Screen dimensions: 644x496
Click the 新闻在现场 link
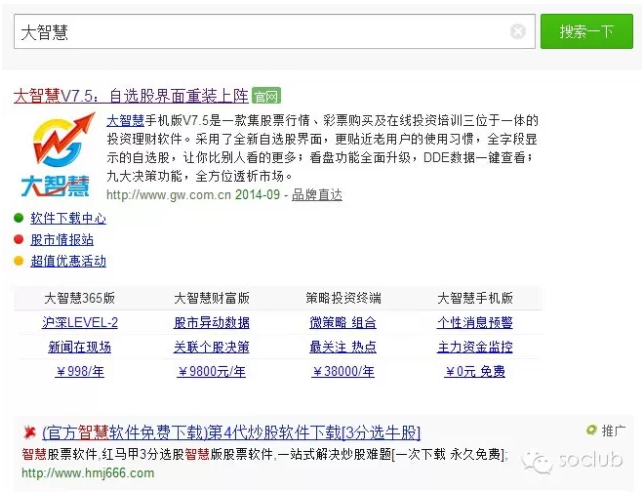(x=80, y=347)
